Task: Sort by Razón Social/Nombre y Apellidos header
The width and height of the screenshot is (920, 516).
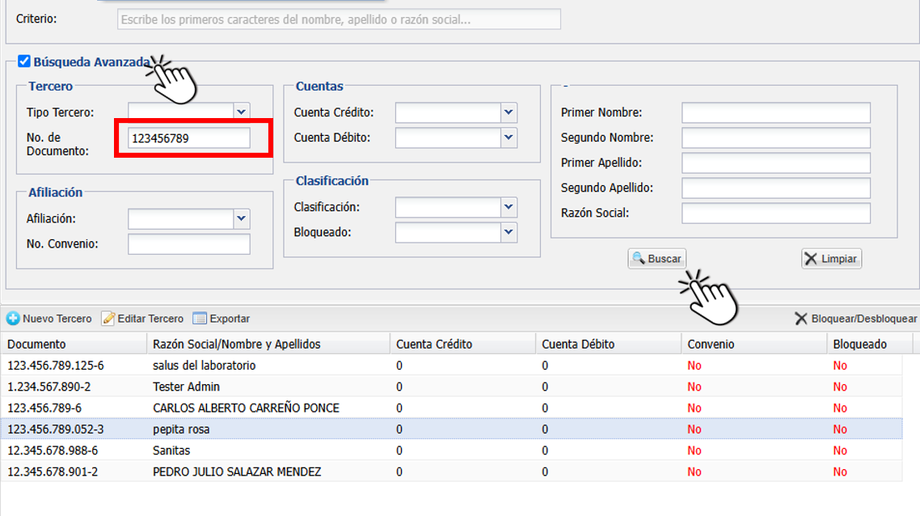Action: click(x=268, y=344)
